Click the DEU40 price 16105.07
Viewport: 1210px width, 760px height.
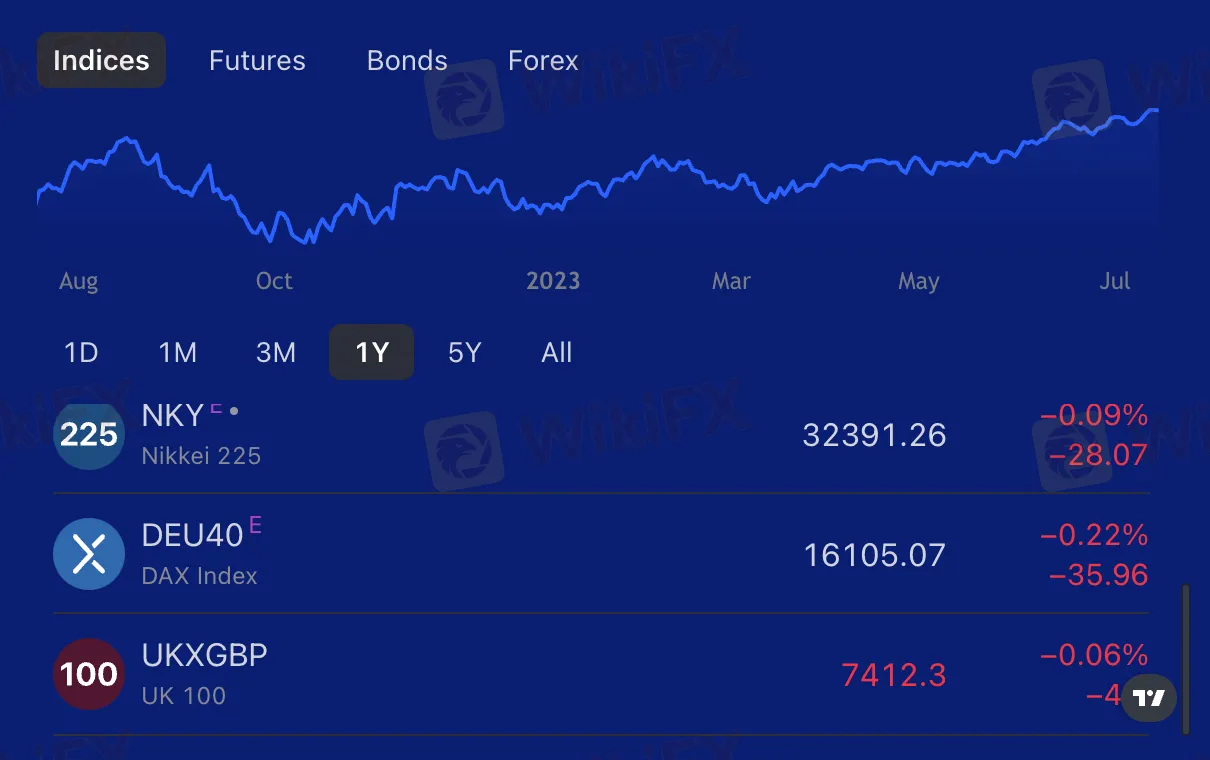tap(875, 555)
